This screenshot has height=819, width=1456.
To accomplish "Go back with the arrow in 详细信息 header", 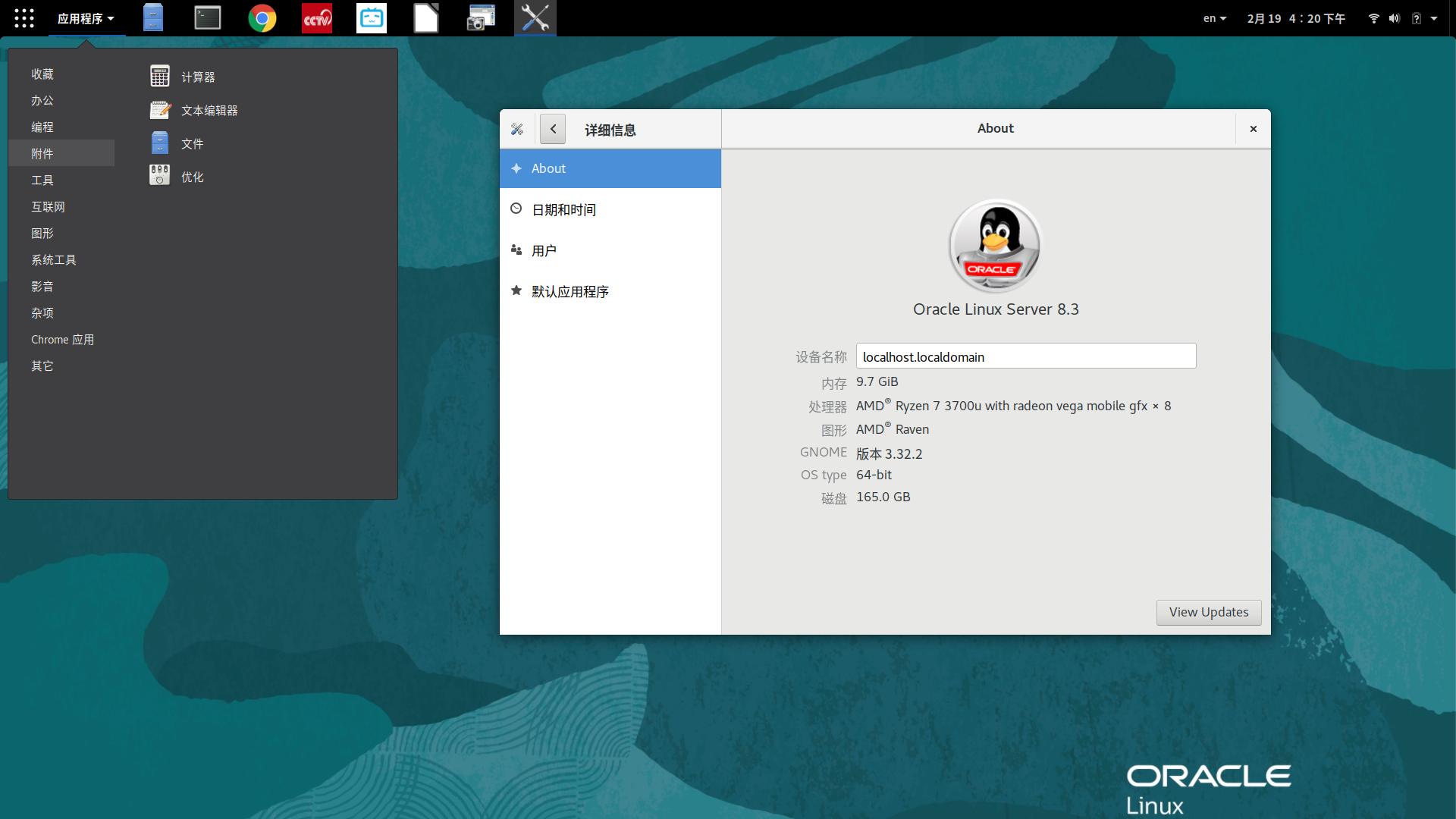I will (x=553, y=130).
